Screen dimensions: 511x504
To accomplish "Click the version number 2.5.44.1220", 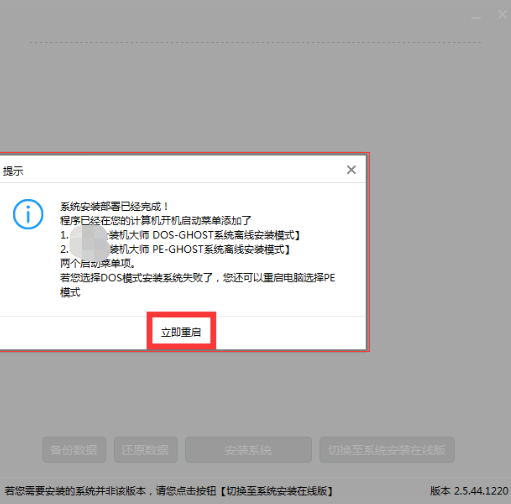I will pyautogui.click(x=481, y=491).
